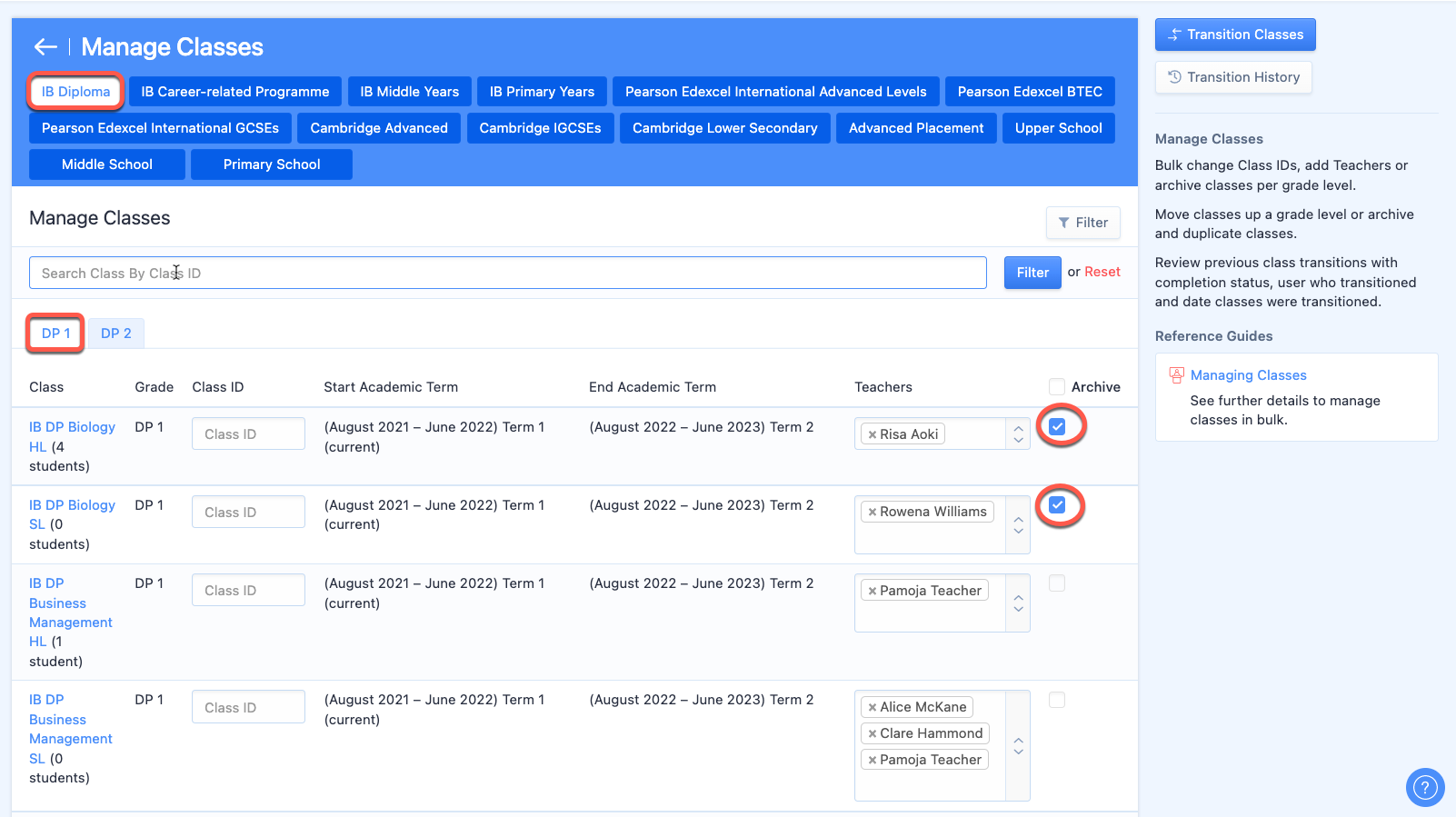The image size is (1456, 817).
Task: Switch to IB Middle Years
Action: point(410,92)
